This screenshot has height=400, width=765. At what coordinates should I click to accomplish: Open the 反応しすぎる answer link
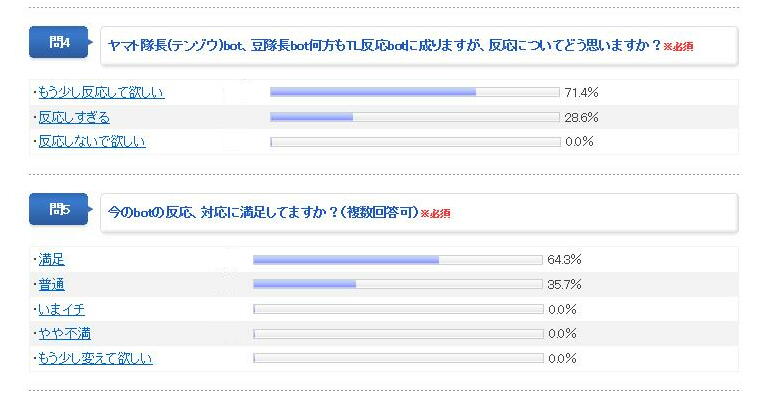pyautogui.click(x=74, y=117)
